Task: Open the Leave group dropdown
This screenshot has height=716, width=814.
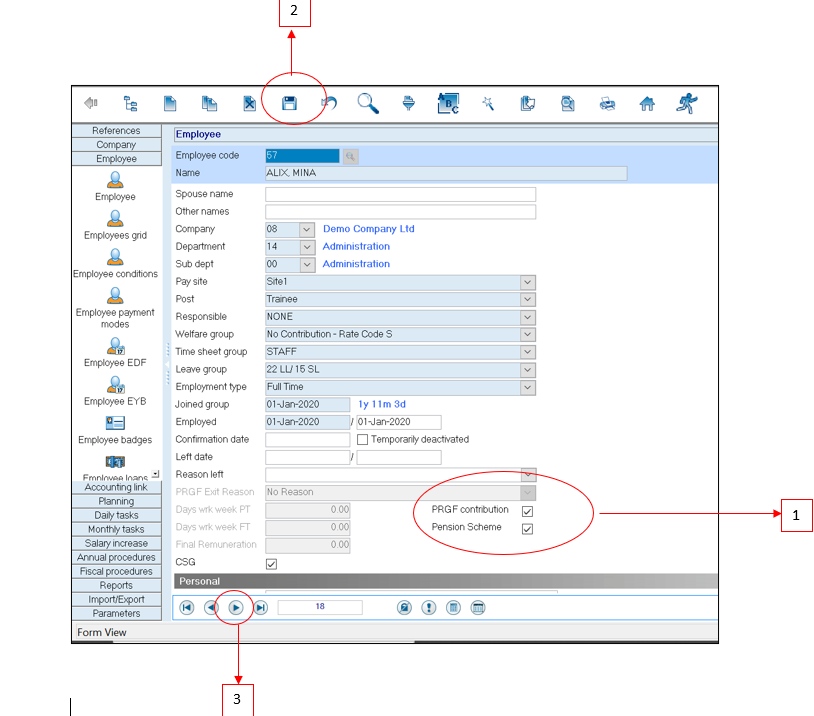Action: coord(527,369)
